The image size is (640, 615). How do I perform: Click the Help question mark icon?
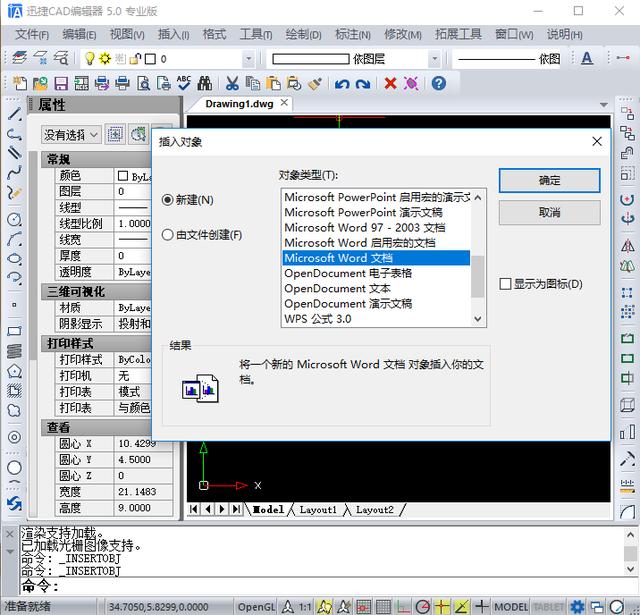438,84
